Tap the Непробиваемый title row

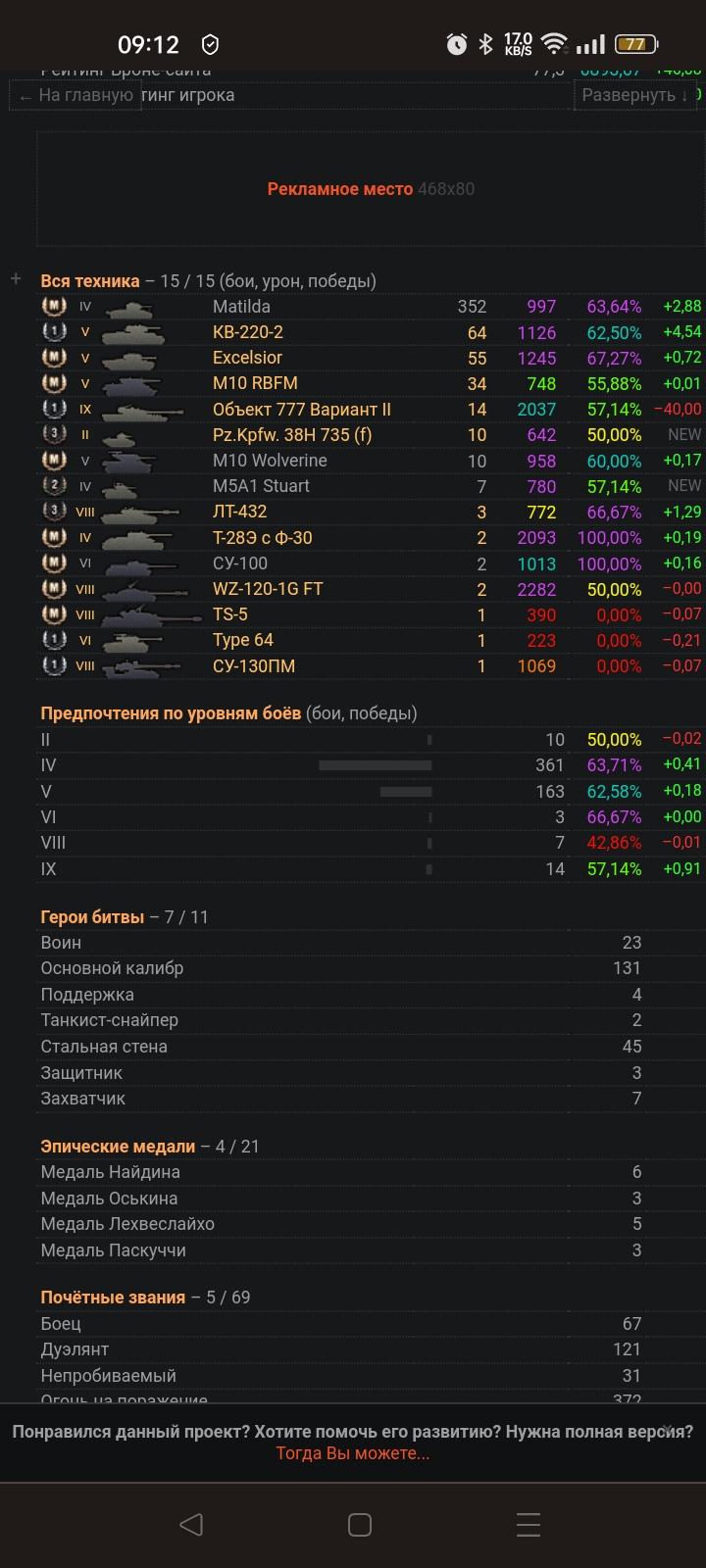(x=371, y=1376)
